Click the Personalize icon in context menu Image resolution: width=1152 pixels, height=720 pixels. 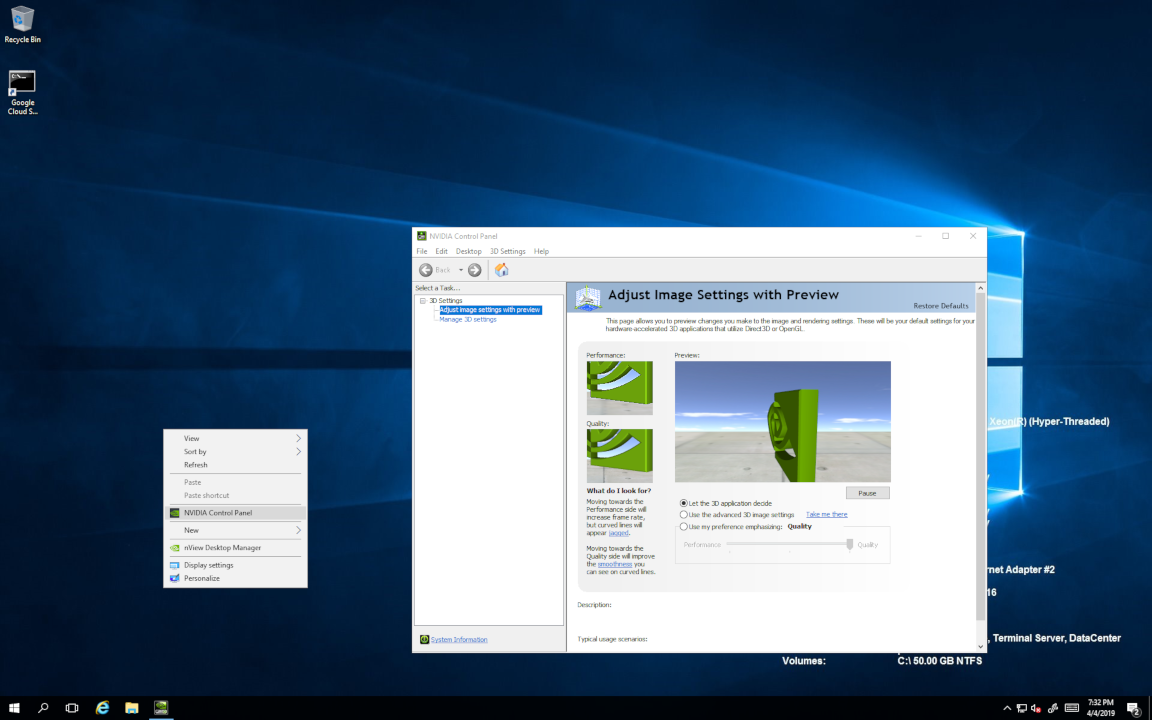[177, 578]
